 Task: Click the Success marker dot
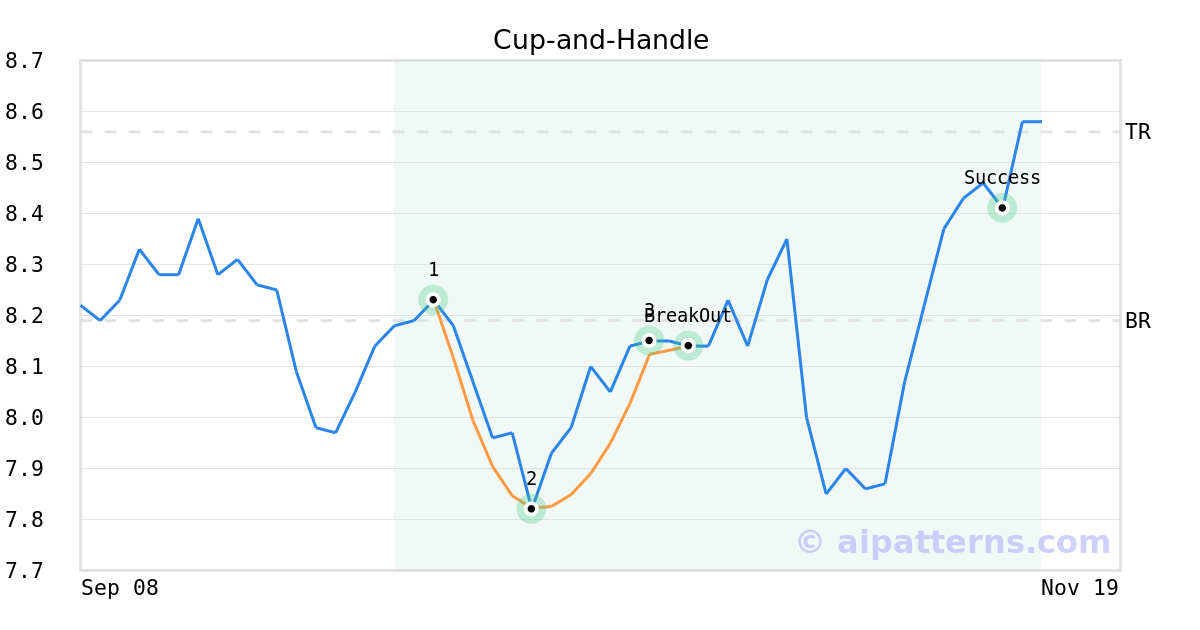click(1002, 208)
